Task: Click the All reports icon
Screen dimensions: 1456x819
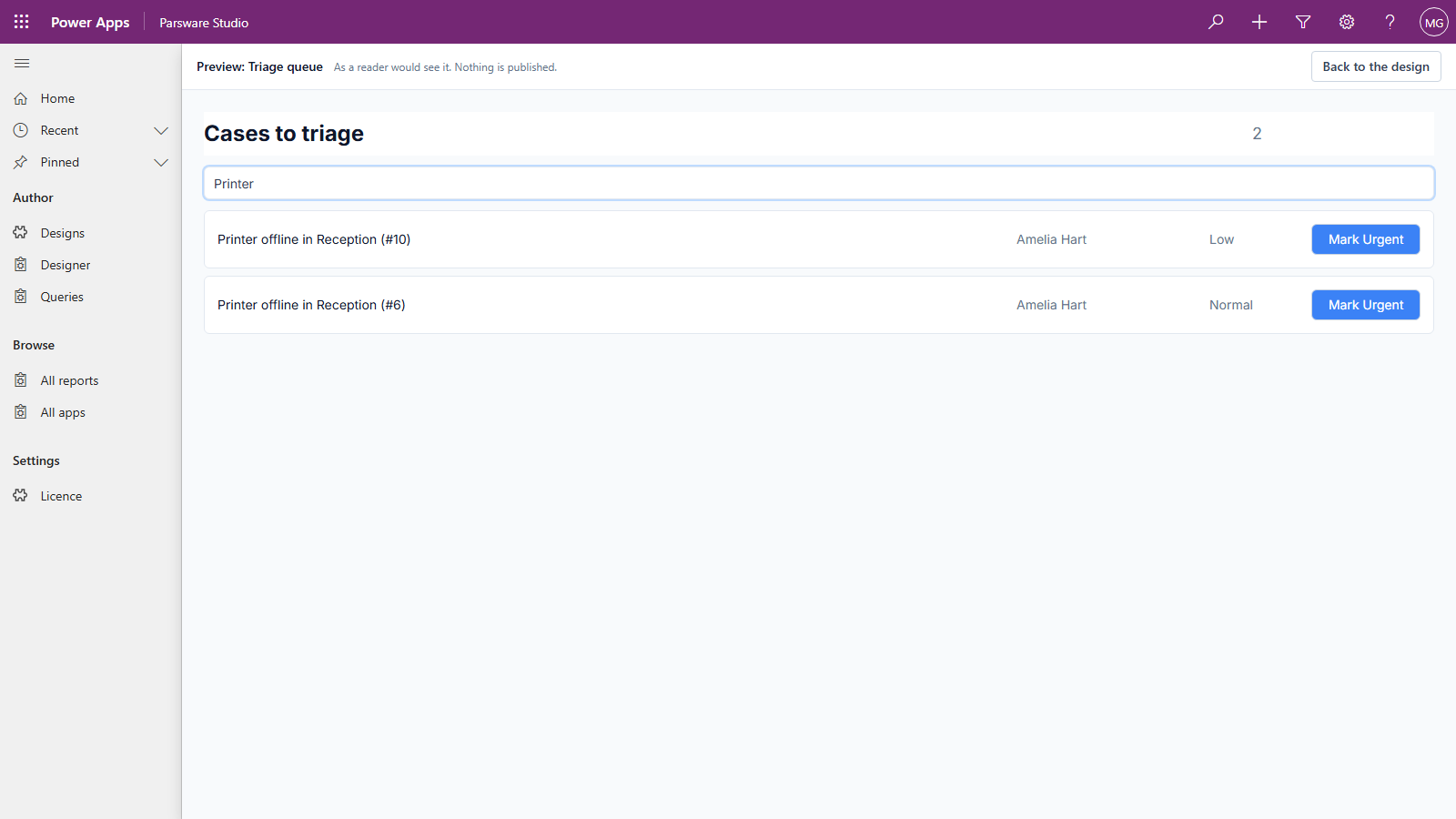Action: tap(21, 380)
